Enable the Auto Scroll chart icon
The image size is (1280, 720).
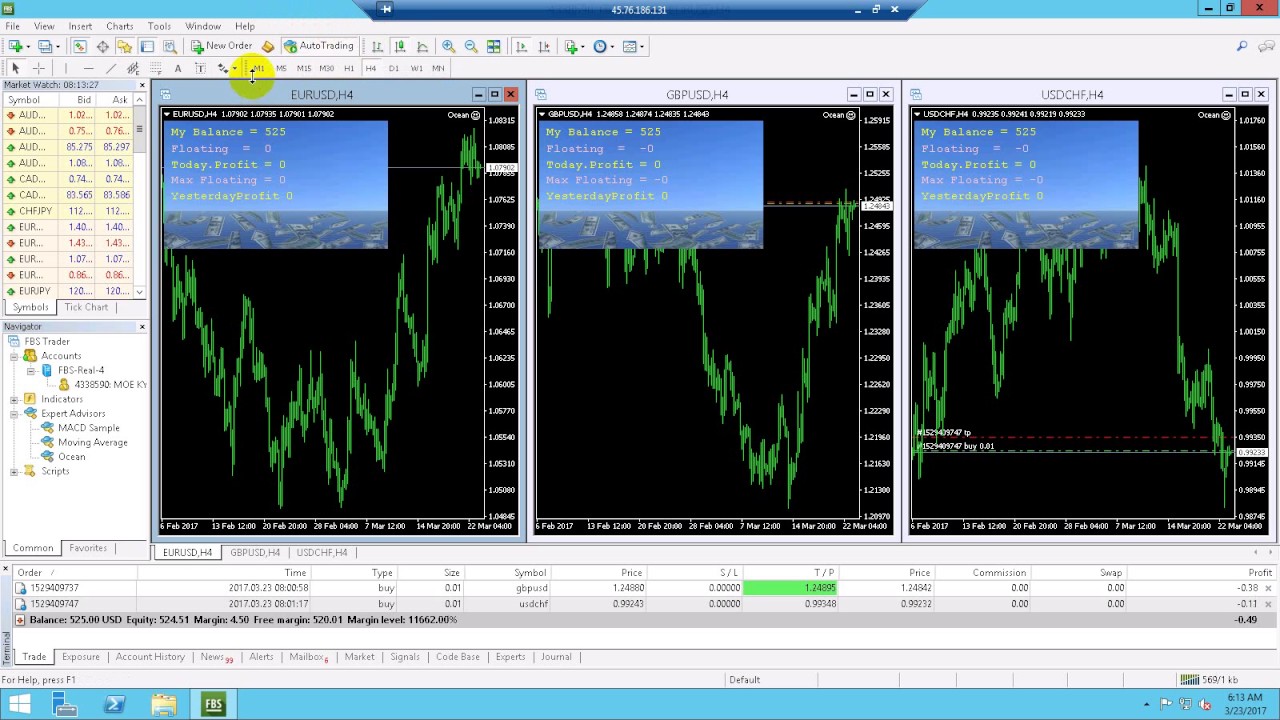tap(521, 46)
